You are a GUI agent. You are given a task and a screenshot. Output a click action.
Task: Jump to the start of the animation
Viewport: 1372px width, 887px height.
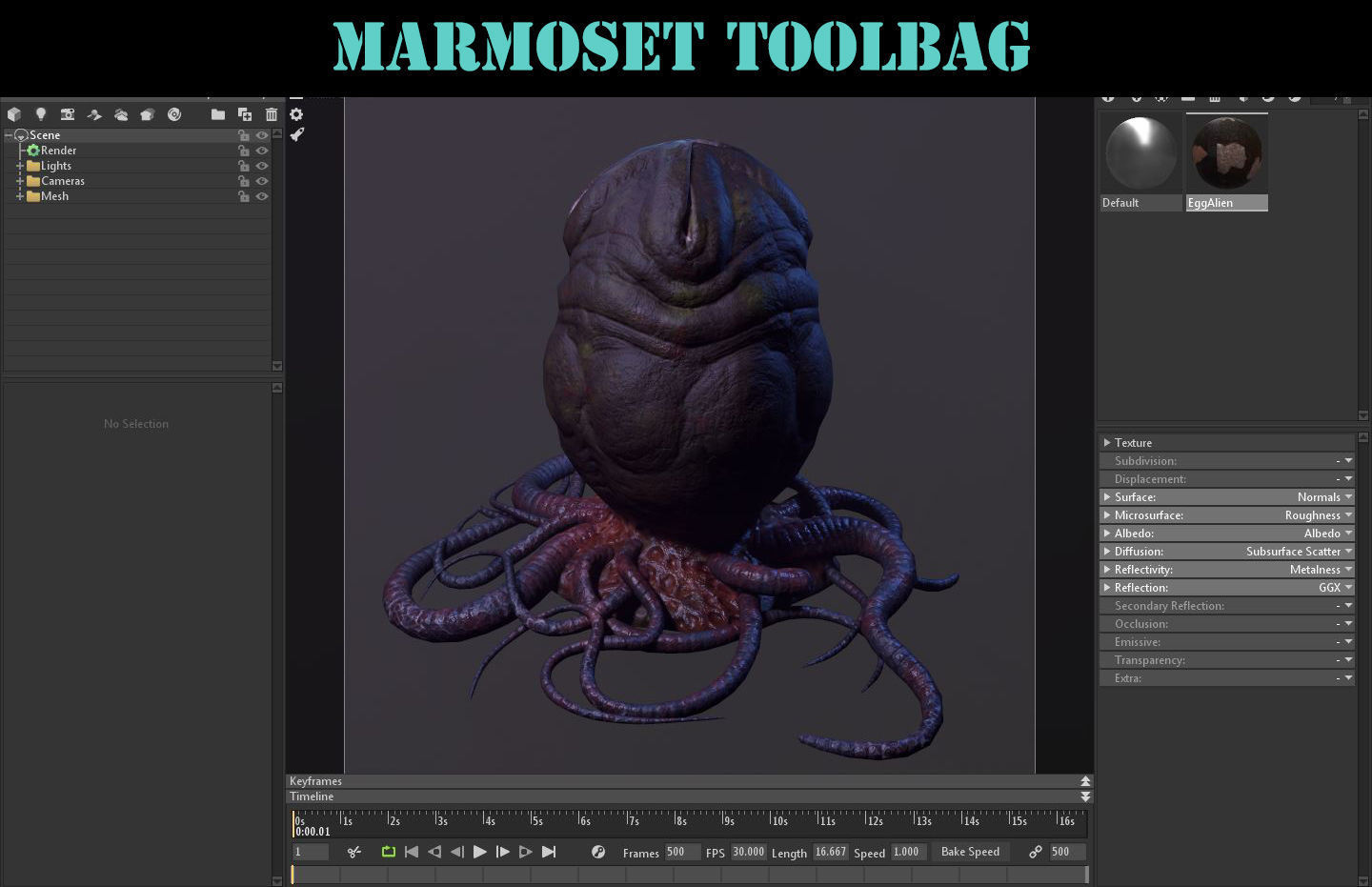pyautogui.click(x=412, y=852)
